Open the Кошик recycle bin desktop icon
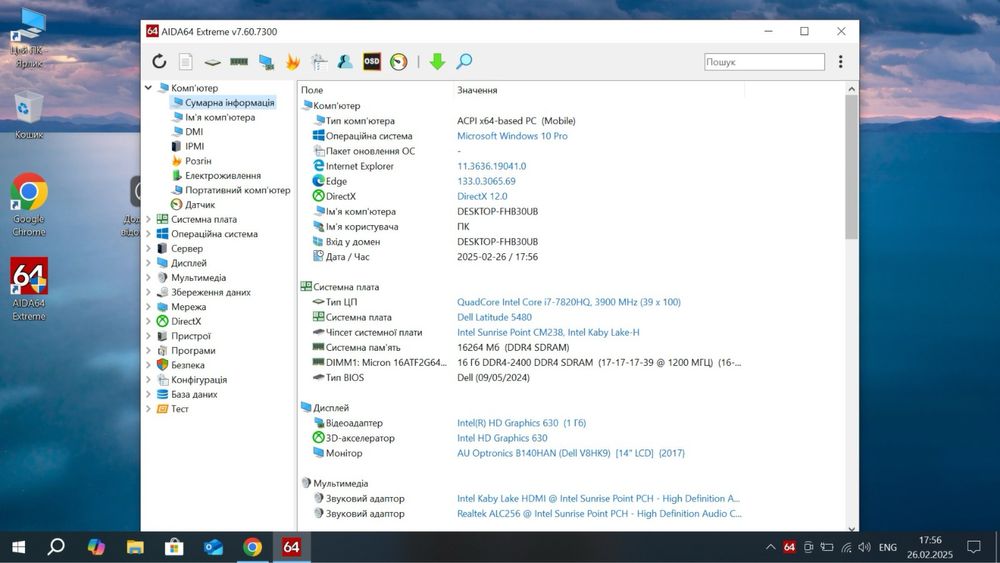 29,114
